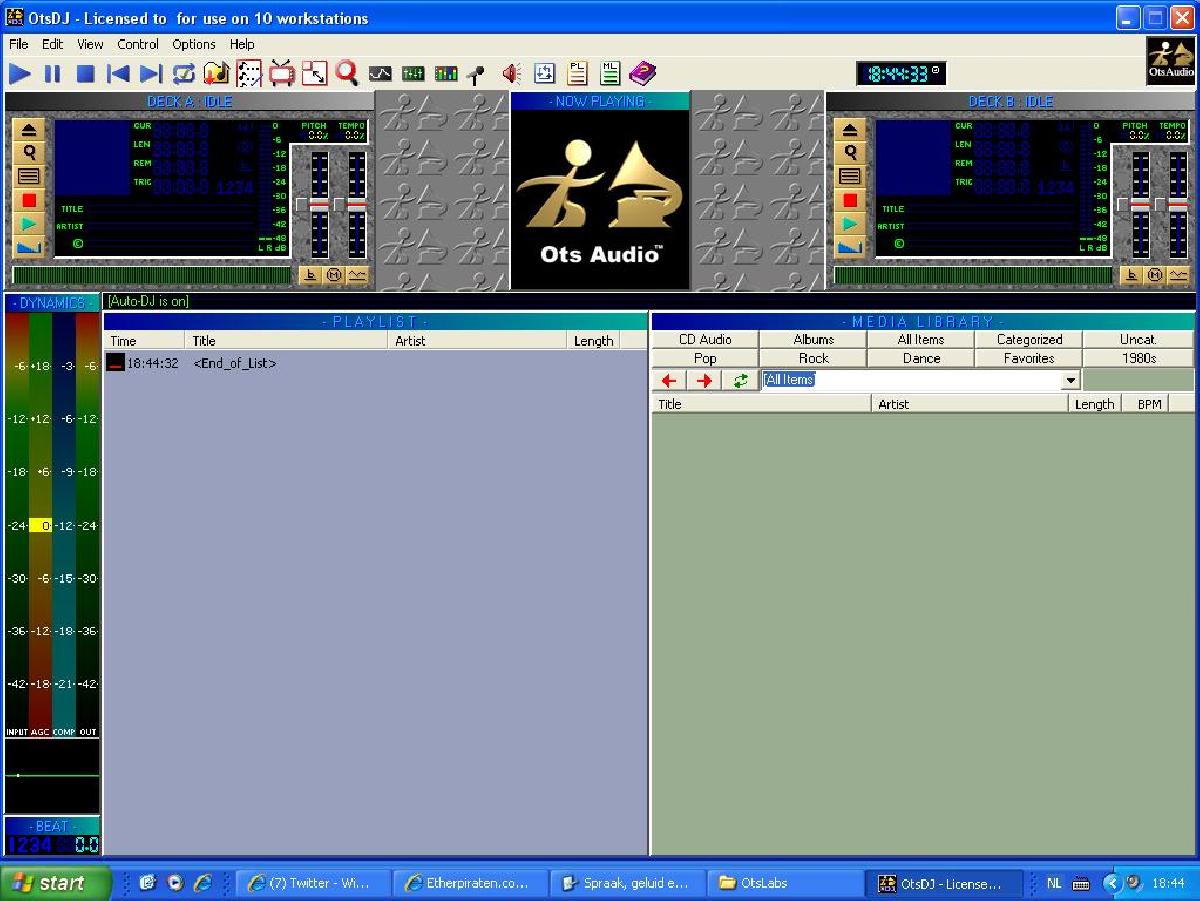Click the Deck A pitch slider handle
The image size is (1200, 901).
[319, 204]
